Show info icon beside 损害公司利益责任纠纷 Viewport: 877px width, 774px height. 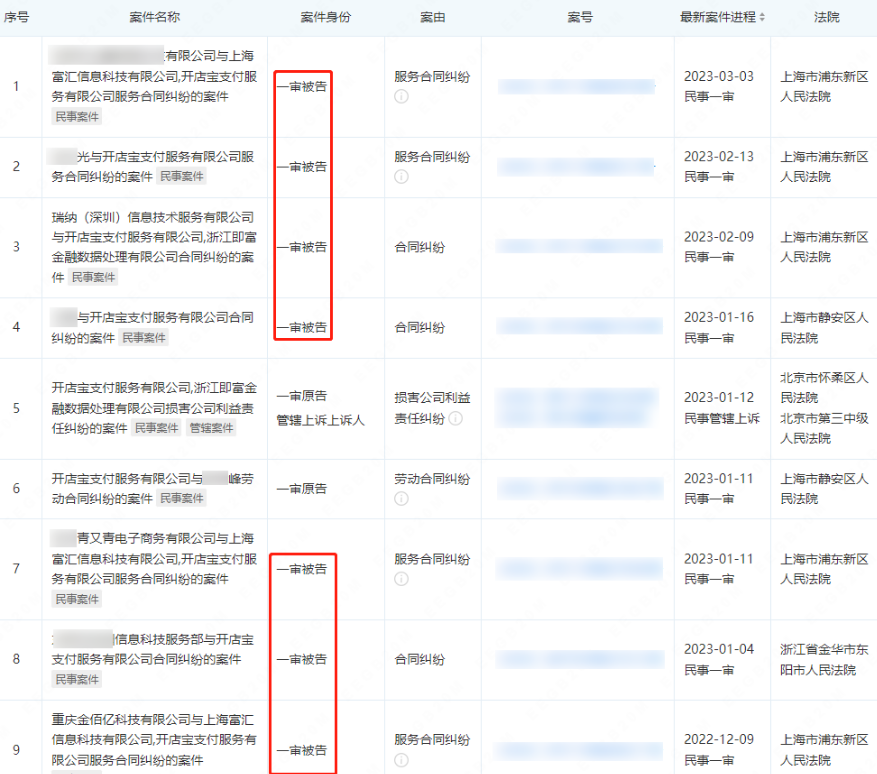tap(456, 418)
